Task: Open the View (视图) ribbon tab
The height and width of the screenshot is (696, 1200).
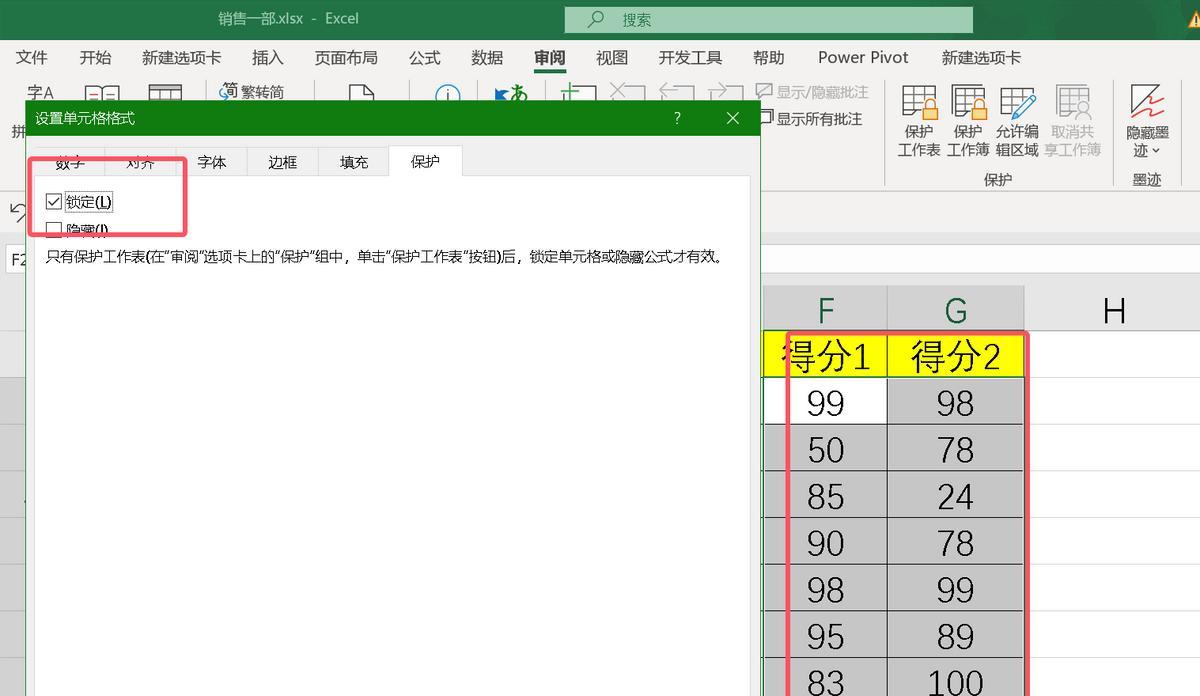Action: tap(612, 58)
